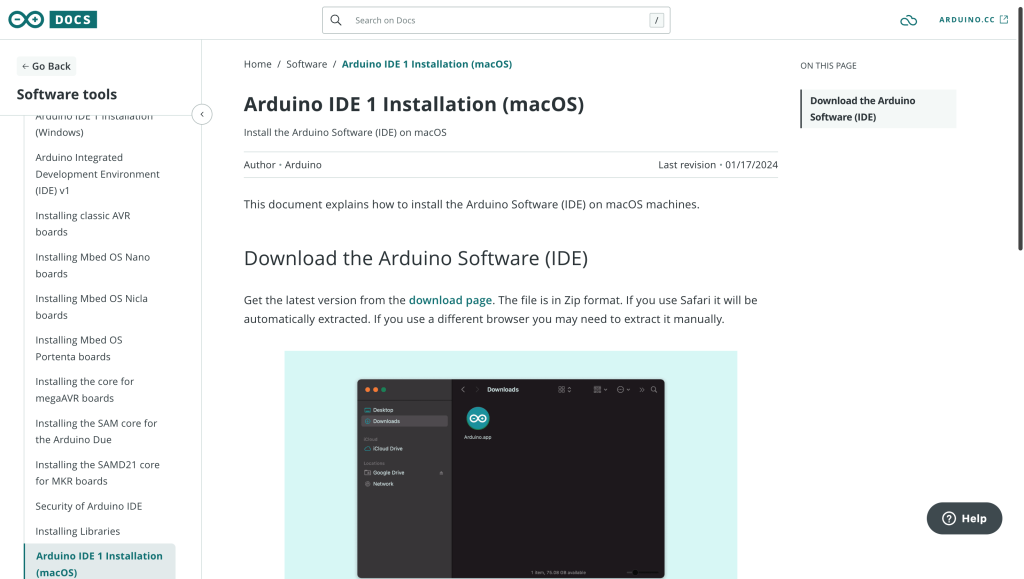1024x579 pixels.
Task: Open Installing the core for megaAVR boards
Action: pyautogui.click(x=84, y=390)
